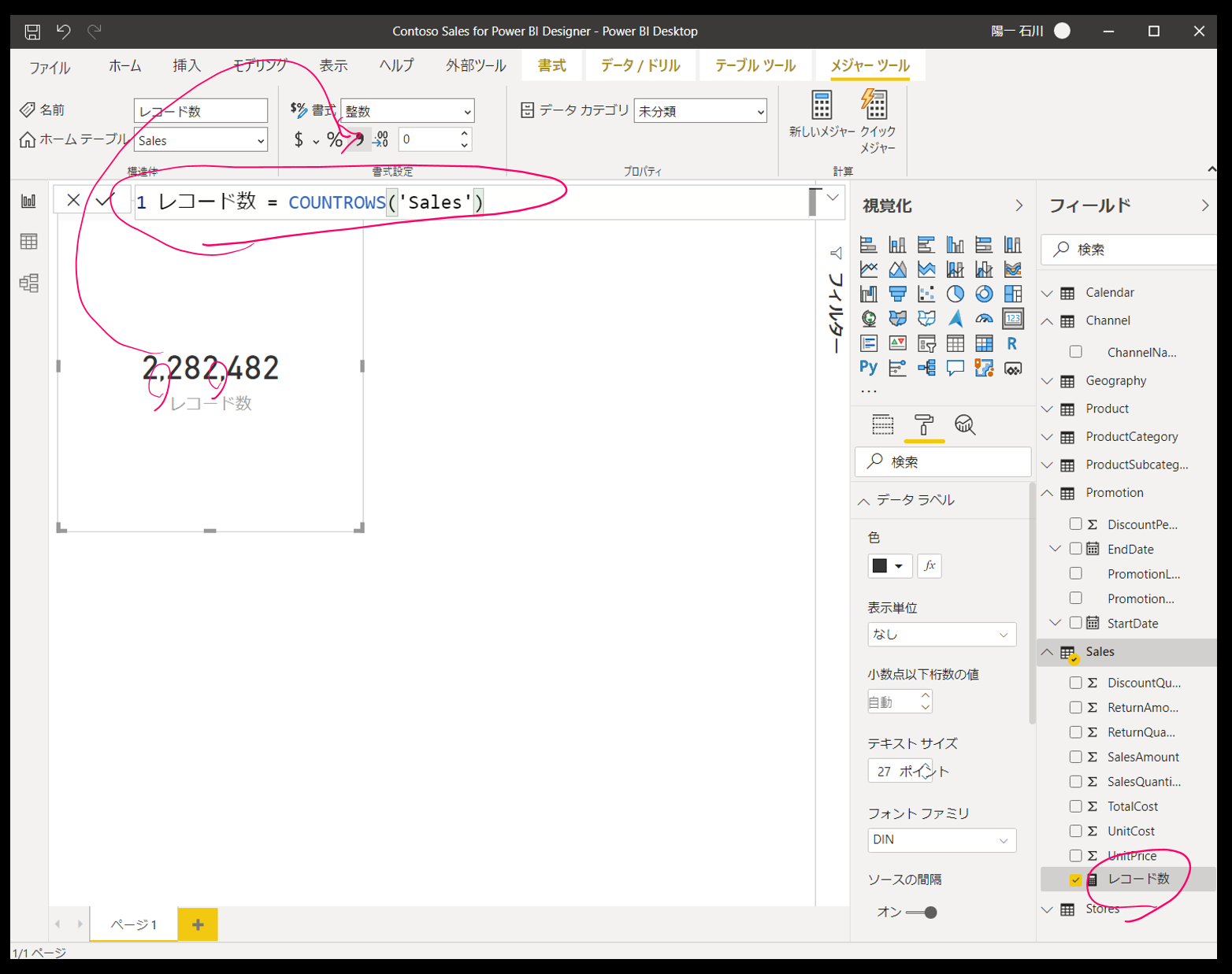Open the 外部ツール ribbon tab
1232x974 pixels.
tap(476, 65)
